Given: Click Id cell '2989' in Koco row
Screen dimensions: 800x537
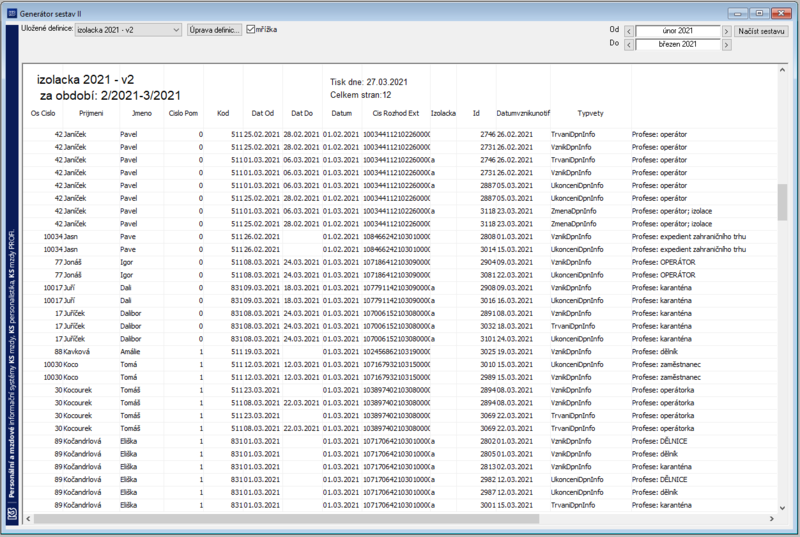Looking at the screenshot, I should (x=488, y=377).
